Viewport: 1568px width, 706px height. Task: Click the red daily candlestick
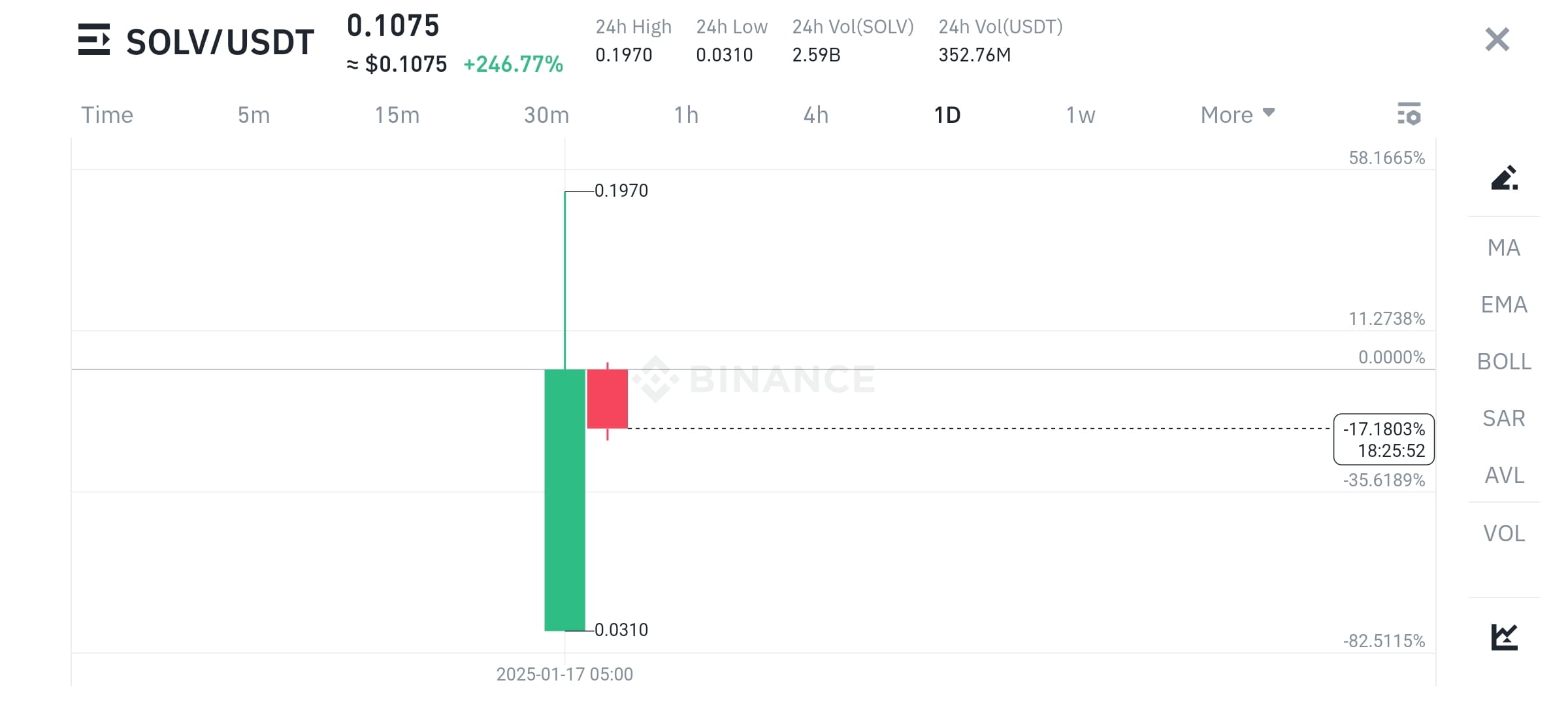coord(608,399)
